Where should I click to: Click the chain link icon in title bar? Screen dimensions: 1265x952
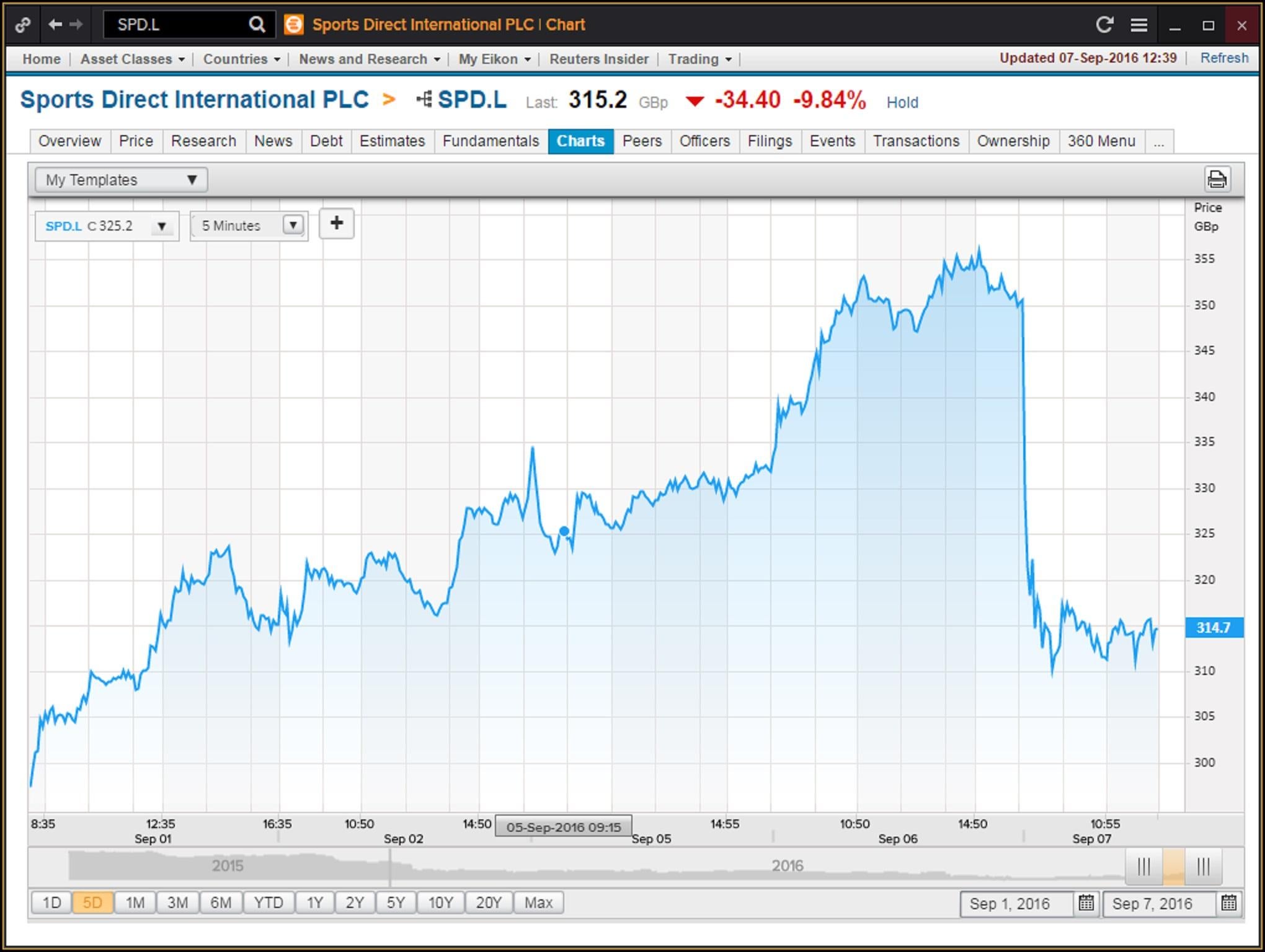pos(23,25)
